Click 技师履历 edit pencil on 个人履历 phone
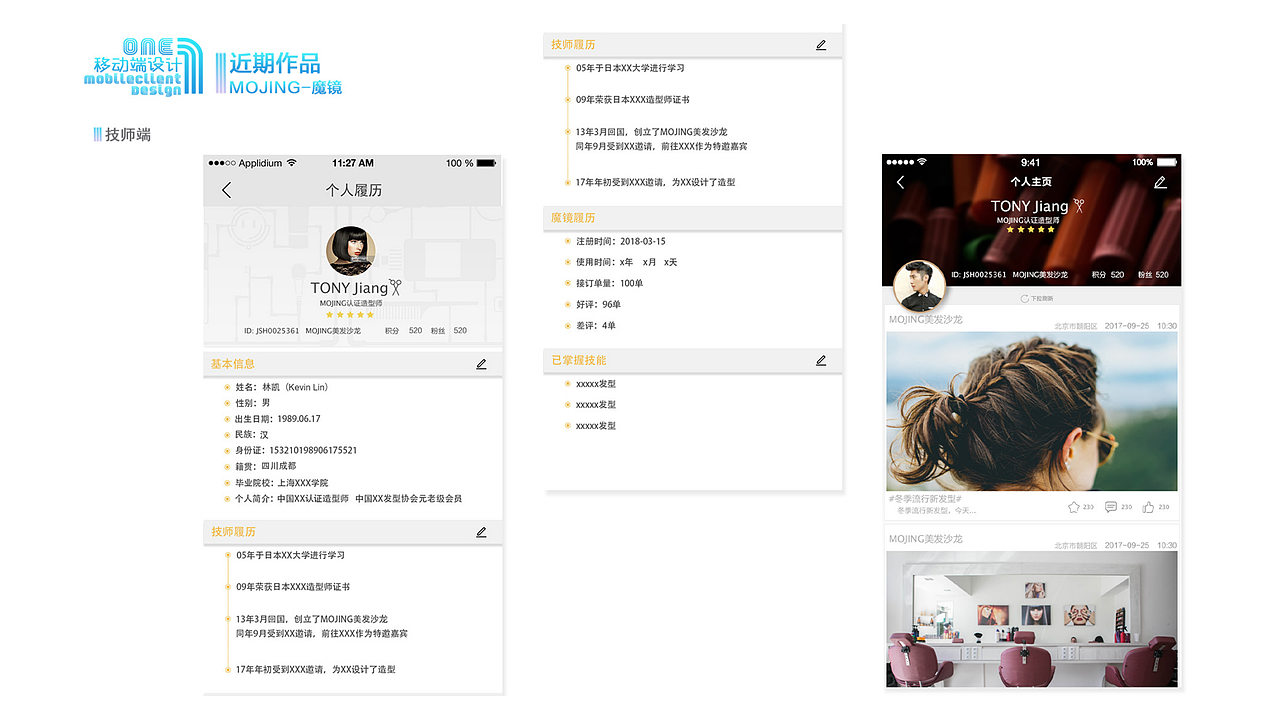Screen dimensions: 1280x720 (x=481, y=532)
